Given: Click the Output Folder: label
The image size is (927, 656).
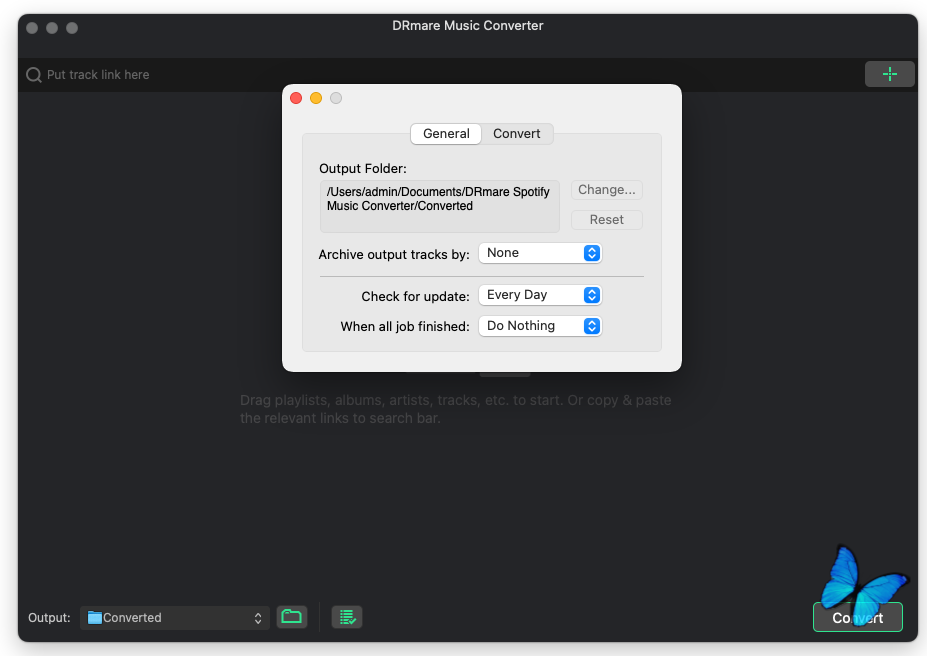Looking at the screenshot, I should pyautogui.click(x=363, y=168).
